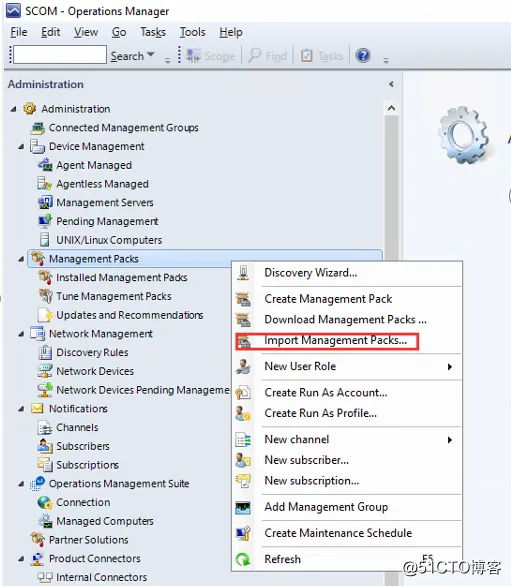511x586 pixels.
Task: Click the Discovery Wizard menu icon
Action: coord(243,272)
